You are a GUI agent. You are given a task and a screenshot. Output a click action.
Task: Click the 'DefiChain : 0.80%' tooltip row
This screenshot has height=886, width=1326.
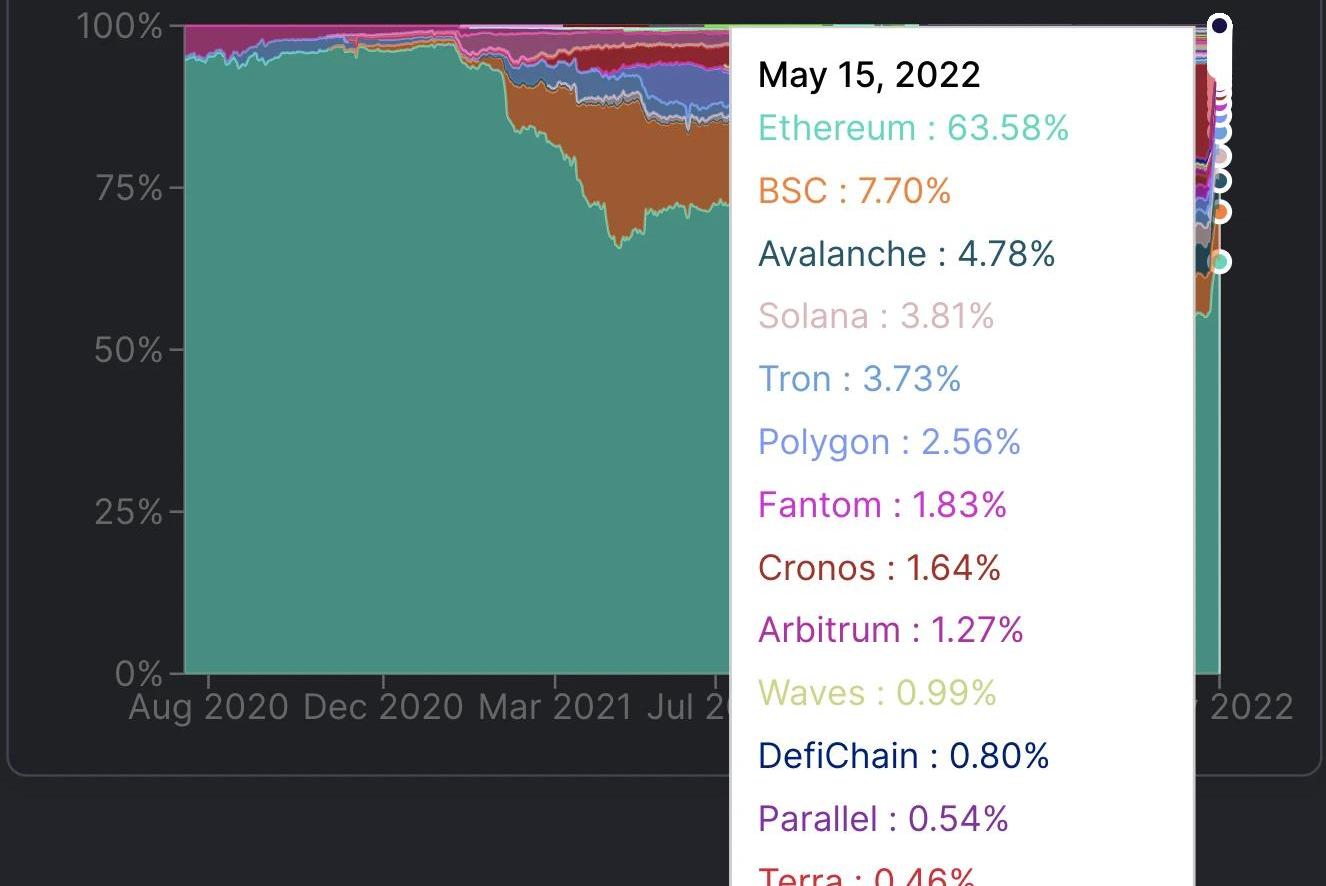coord(903,755)
